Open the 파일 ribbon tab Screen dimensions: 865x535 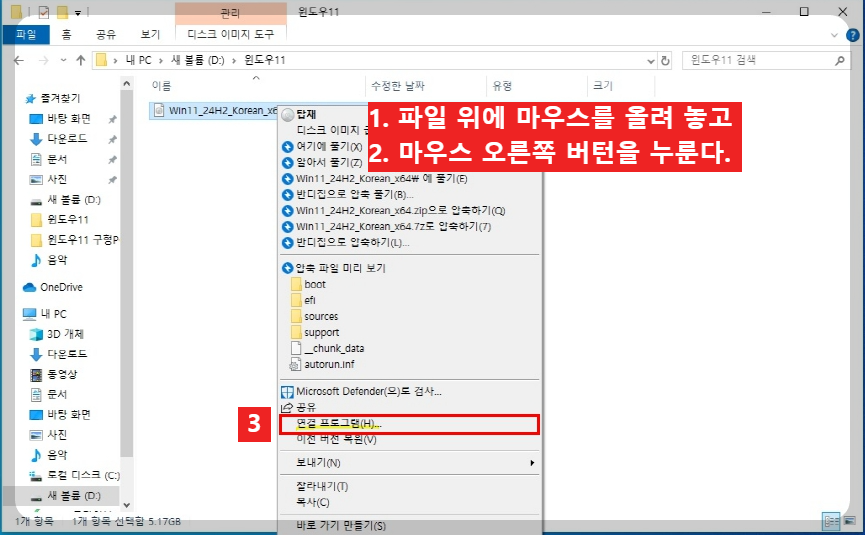[x=26, y=34]
